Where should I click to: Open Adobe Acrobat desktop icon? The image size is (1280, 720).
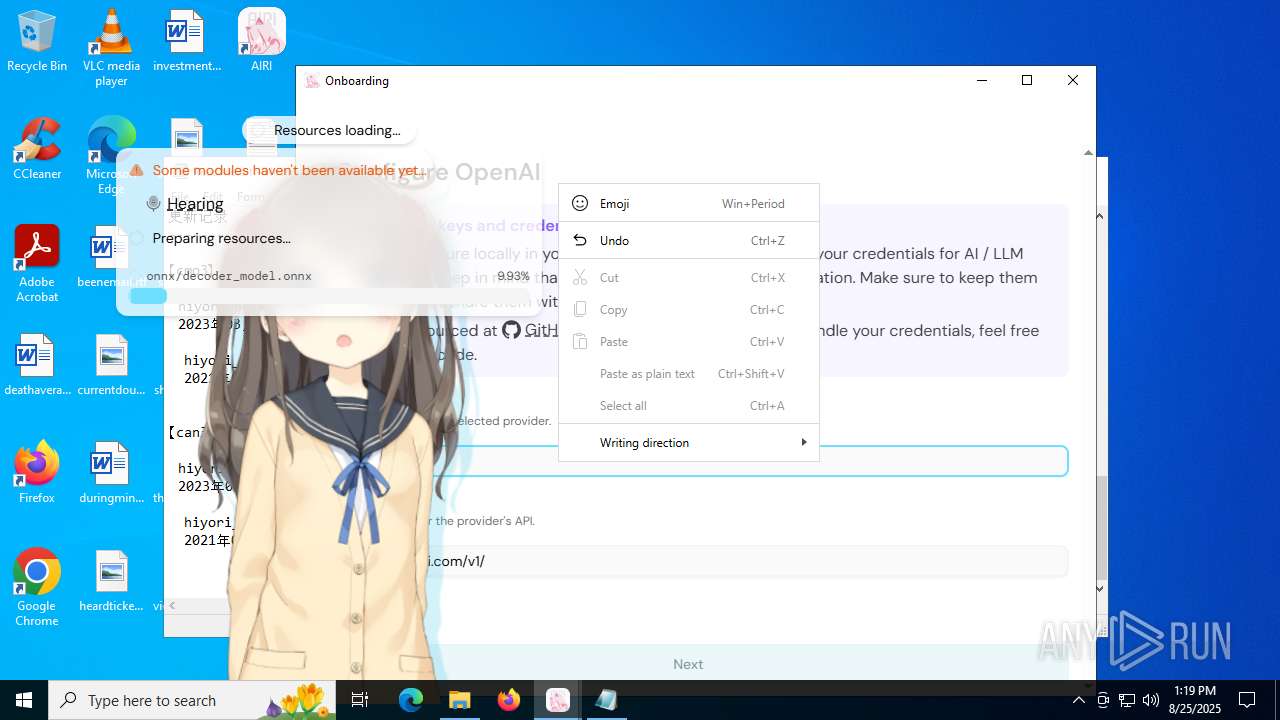(37, 264)
